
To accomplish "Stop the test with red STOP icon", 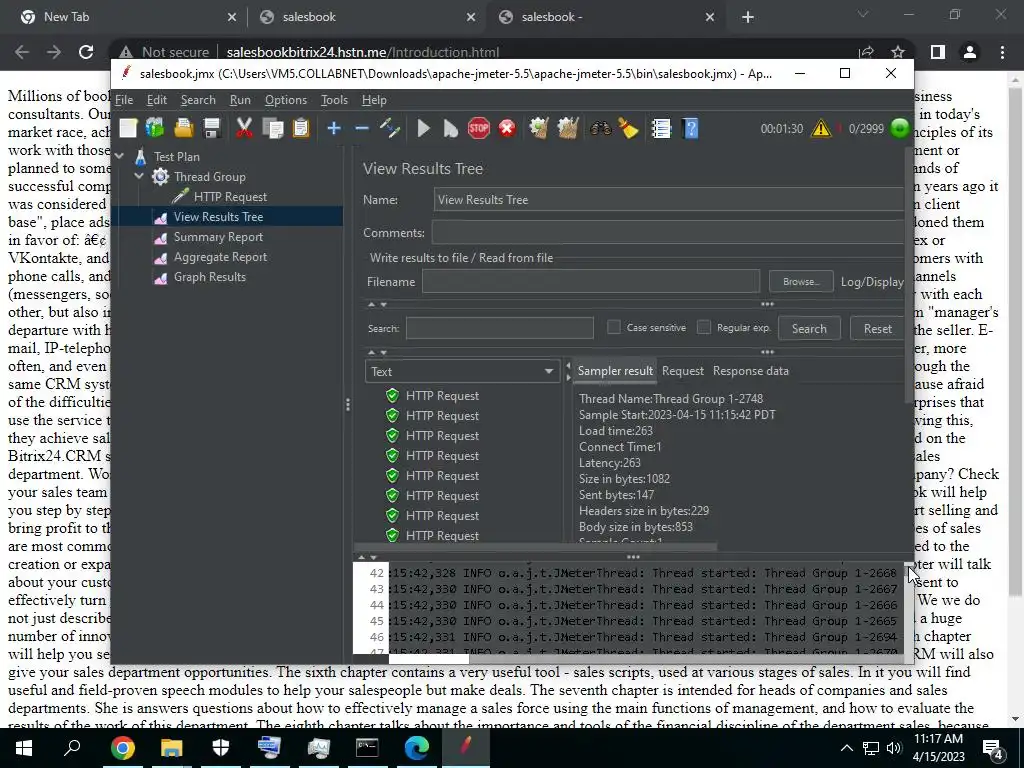I will point(479,128).
